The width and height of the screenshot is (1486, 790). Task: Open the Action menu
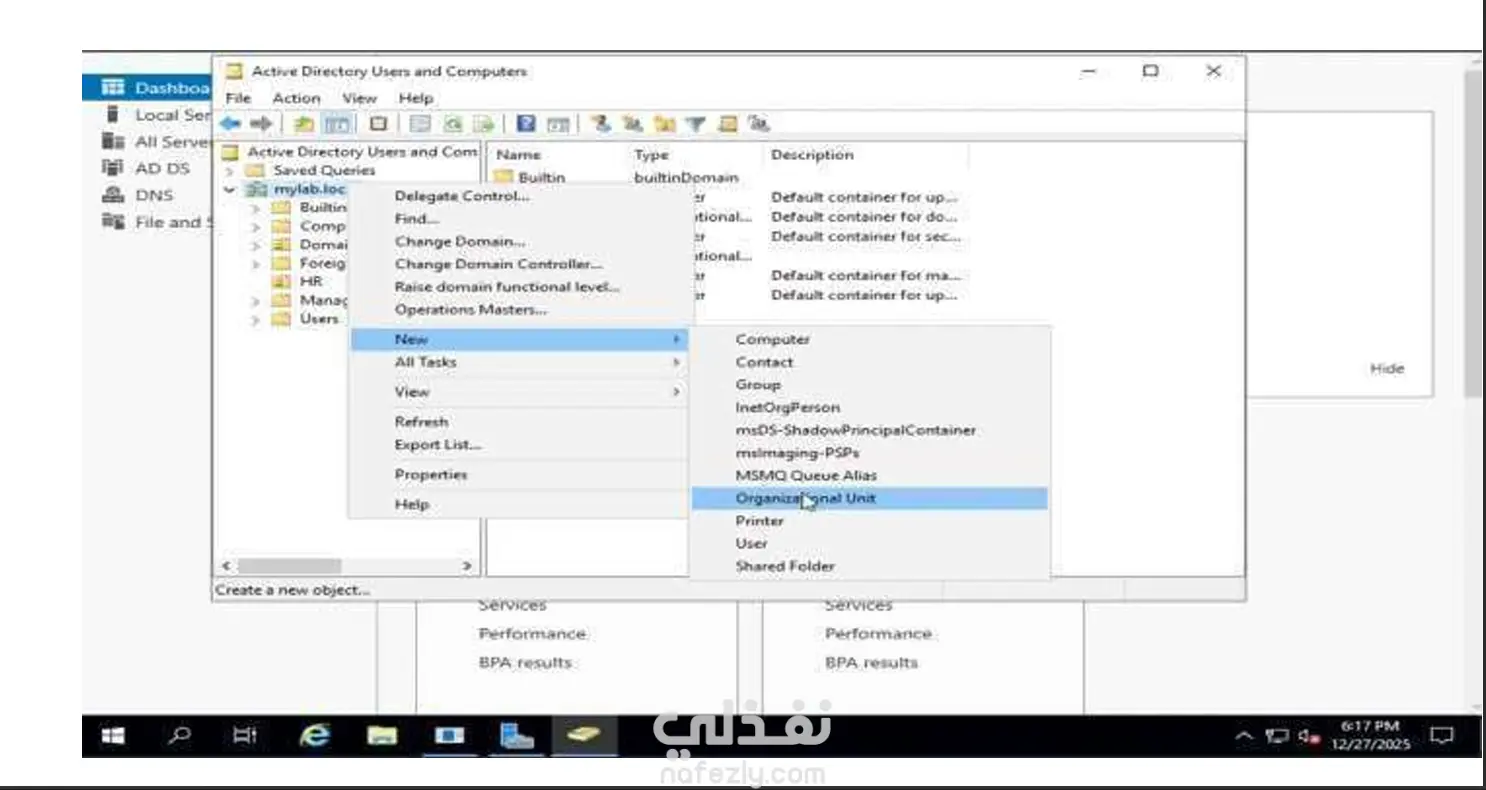pos(296,98)
